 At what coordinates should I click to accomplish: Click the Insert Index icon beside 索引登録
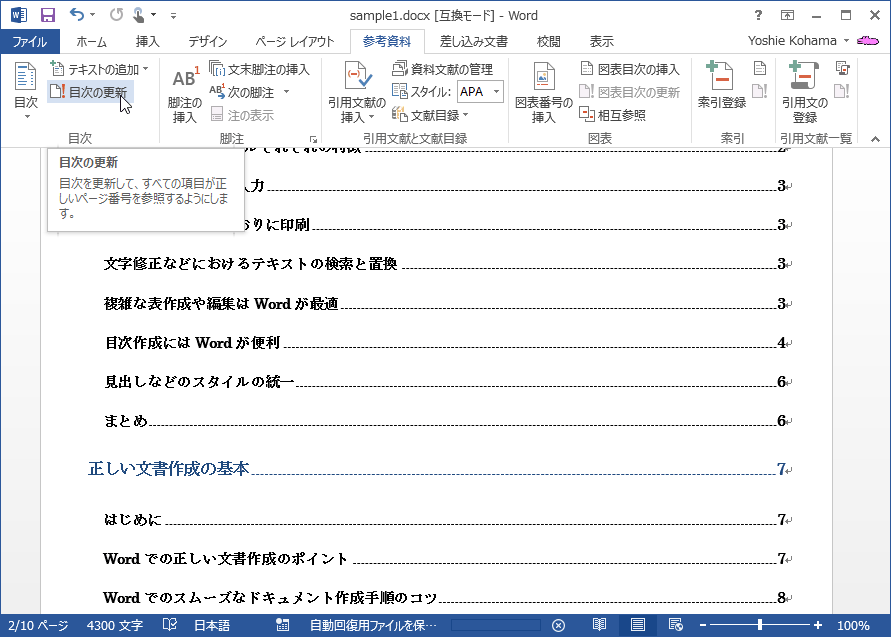760,69
